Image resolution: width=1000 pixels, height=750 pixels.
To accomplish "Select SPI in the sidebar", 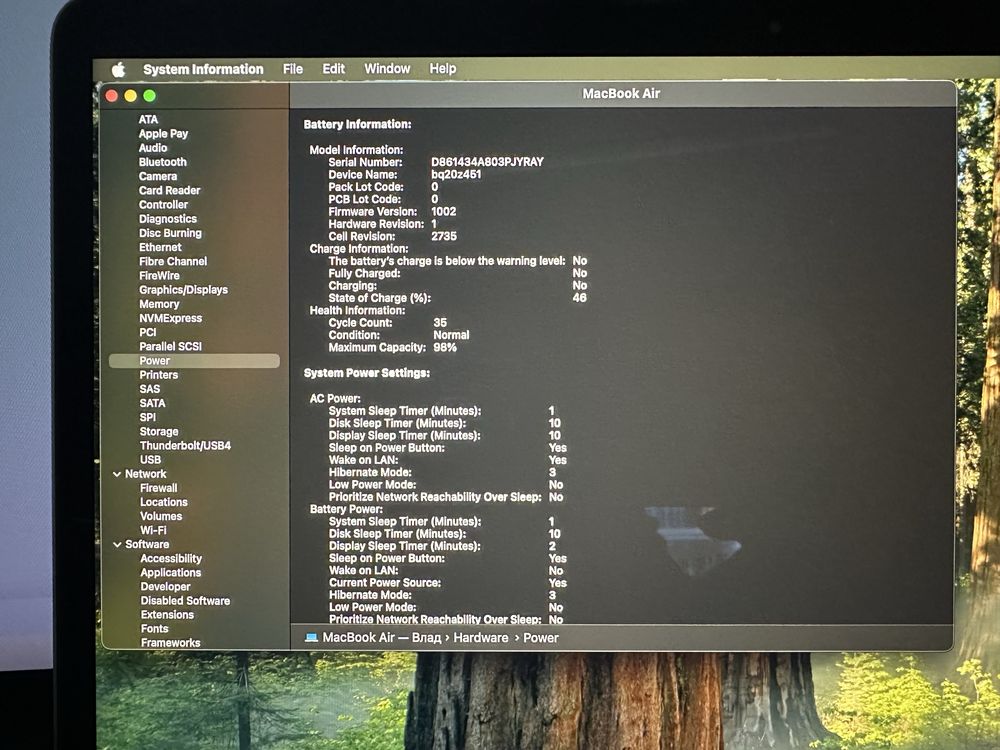I will point(147,417).
